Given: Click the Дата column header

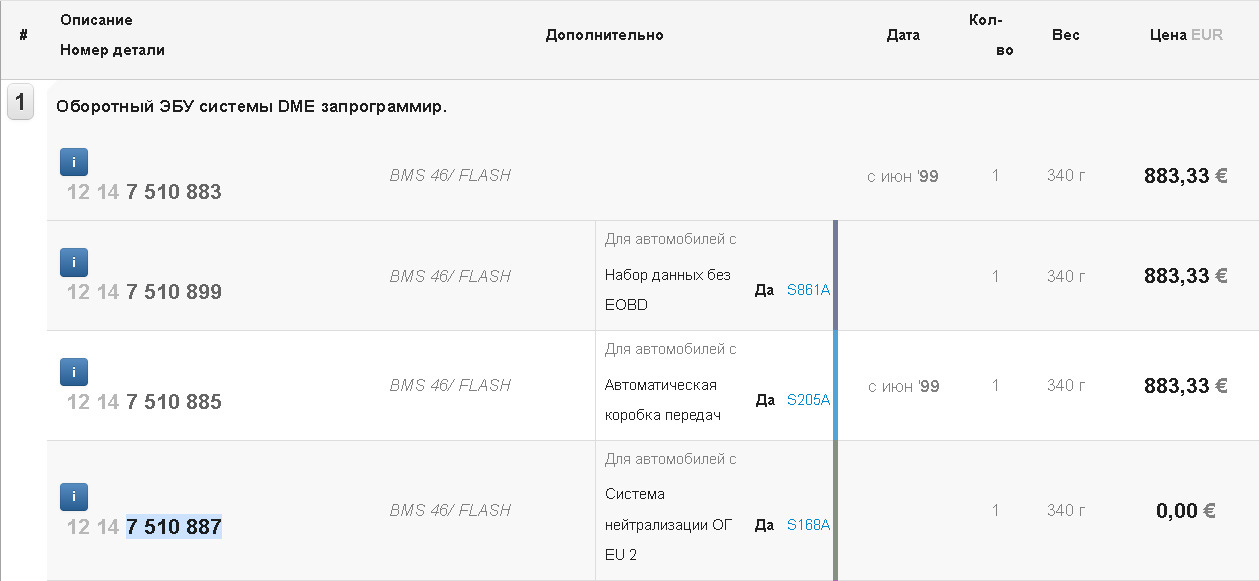Looking at the screenshot, I should (x=903, y=35).
